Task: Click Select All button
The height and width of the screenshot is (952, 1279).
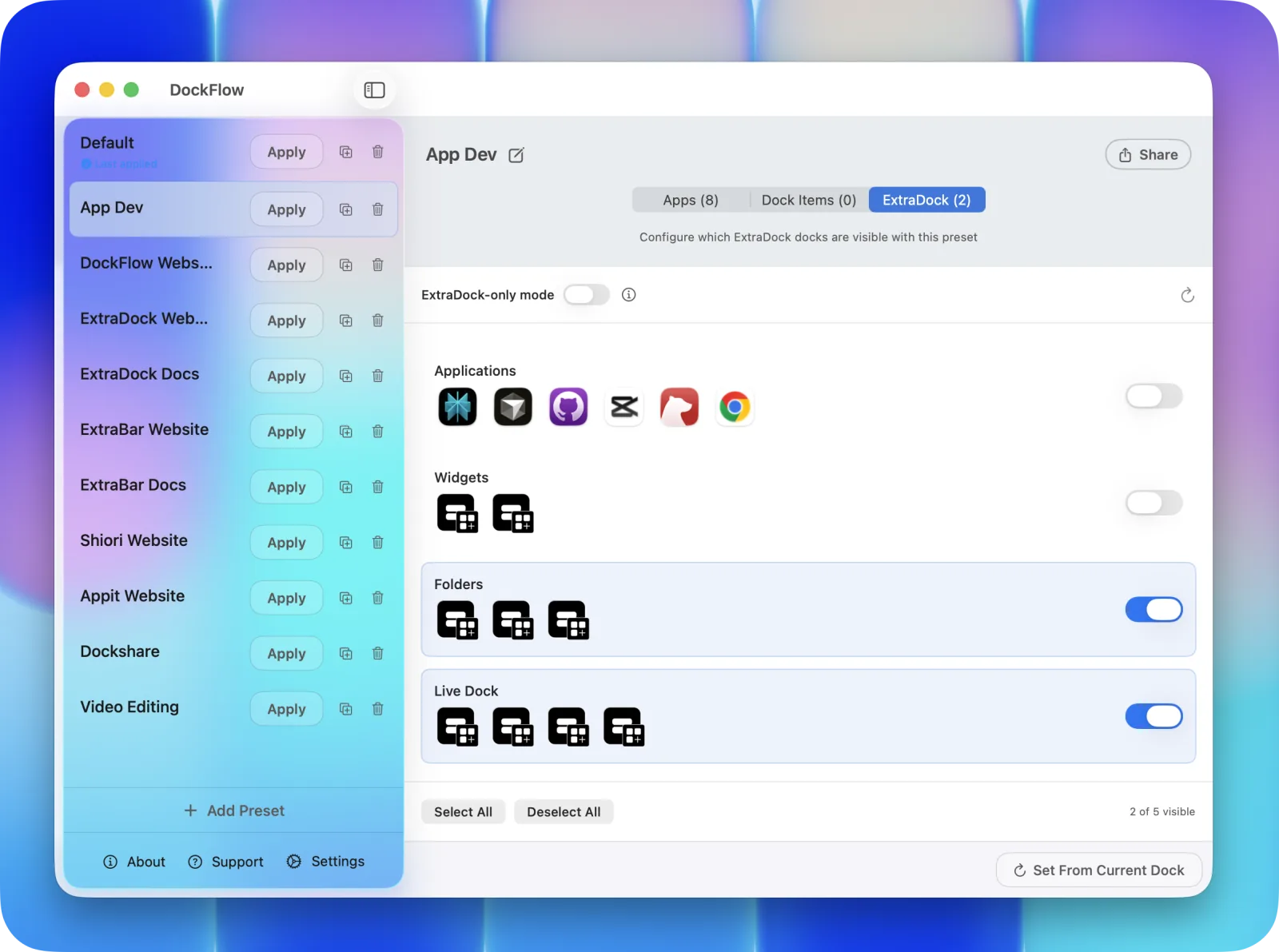Action: (x=463, y=812)
